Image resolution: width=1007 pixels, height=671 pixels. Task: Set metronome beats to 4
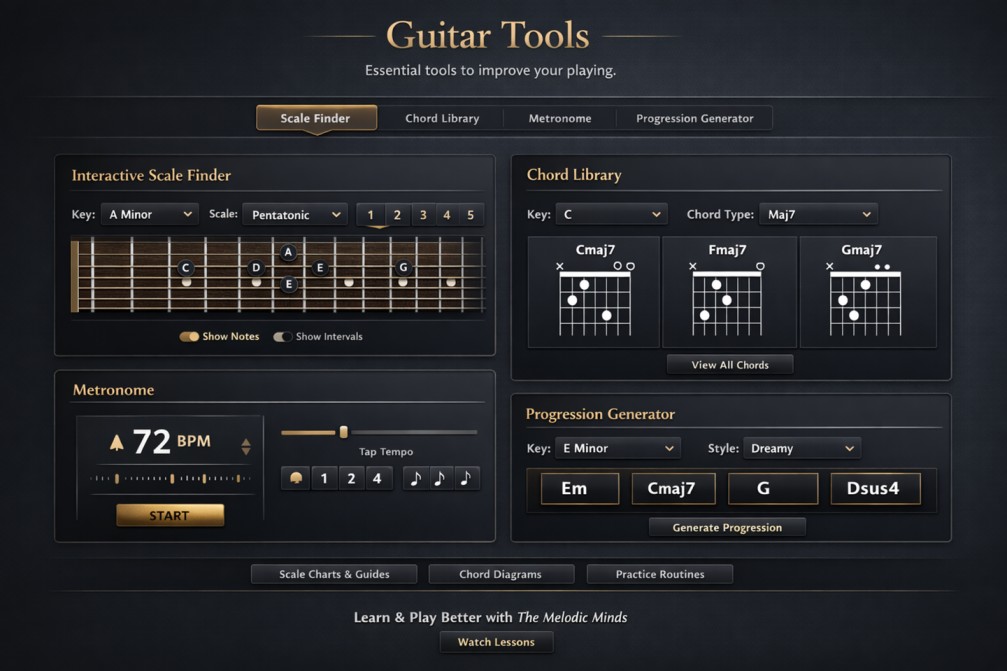click(x=377, y=478)
